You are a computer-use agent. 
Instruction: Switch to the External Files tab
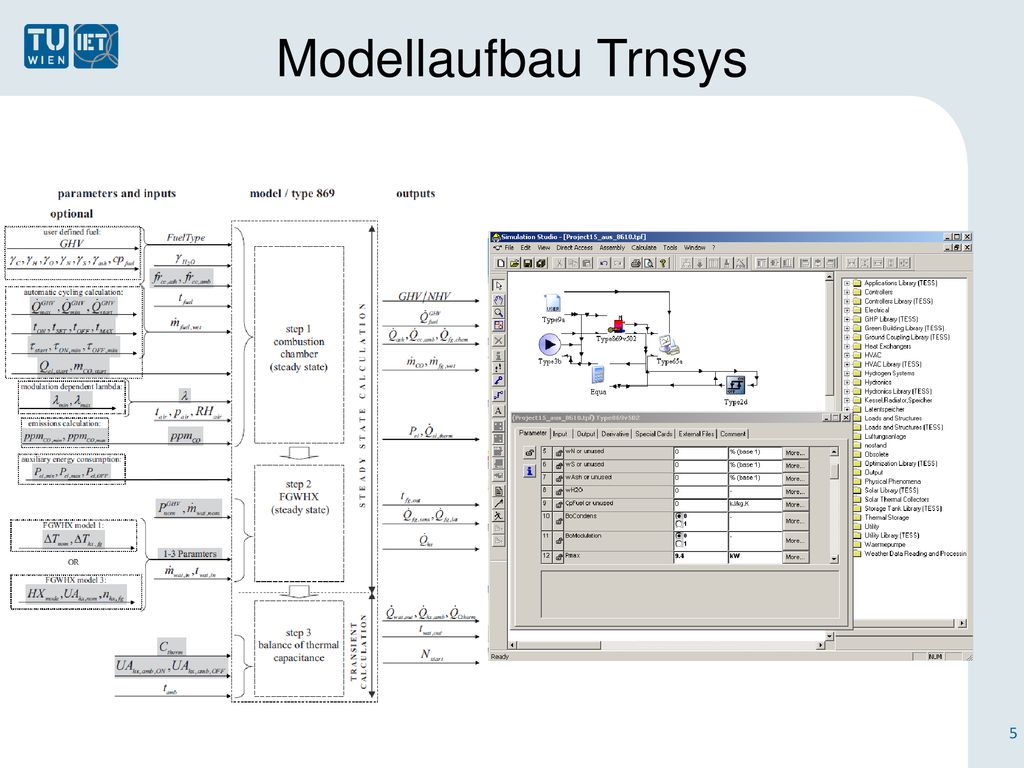click(x=696, y=434)
